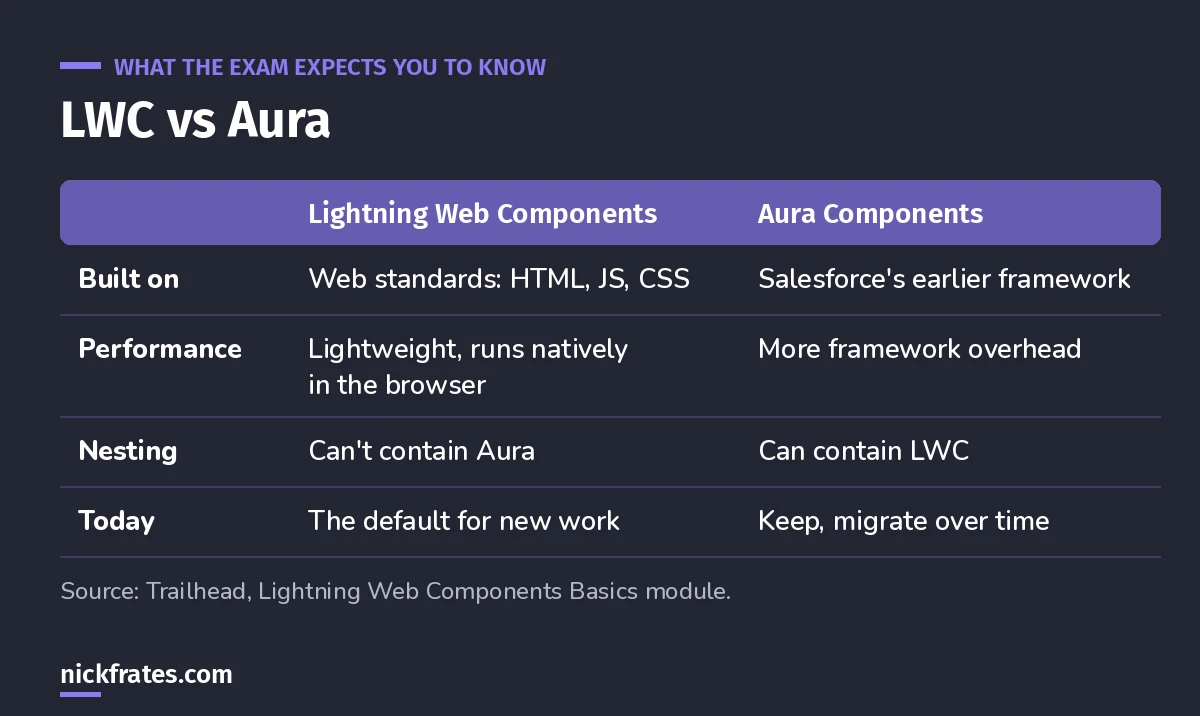Click the 'Salesforce's earlier framework' cell

pyautogui.click(x=944, y=279)
